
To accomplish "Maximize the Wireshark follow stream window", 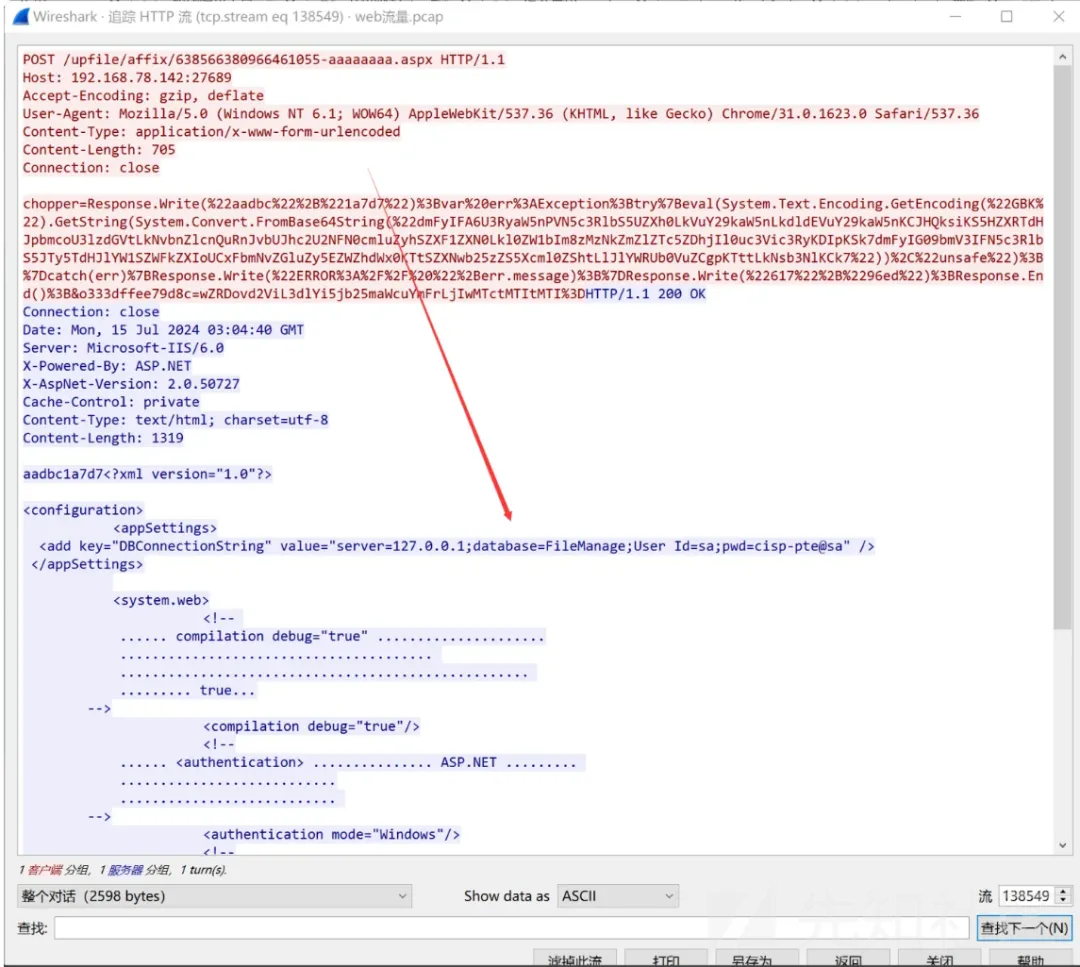I will coord(1006,17).
